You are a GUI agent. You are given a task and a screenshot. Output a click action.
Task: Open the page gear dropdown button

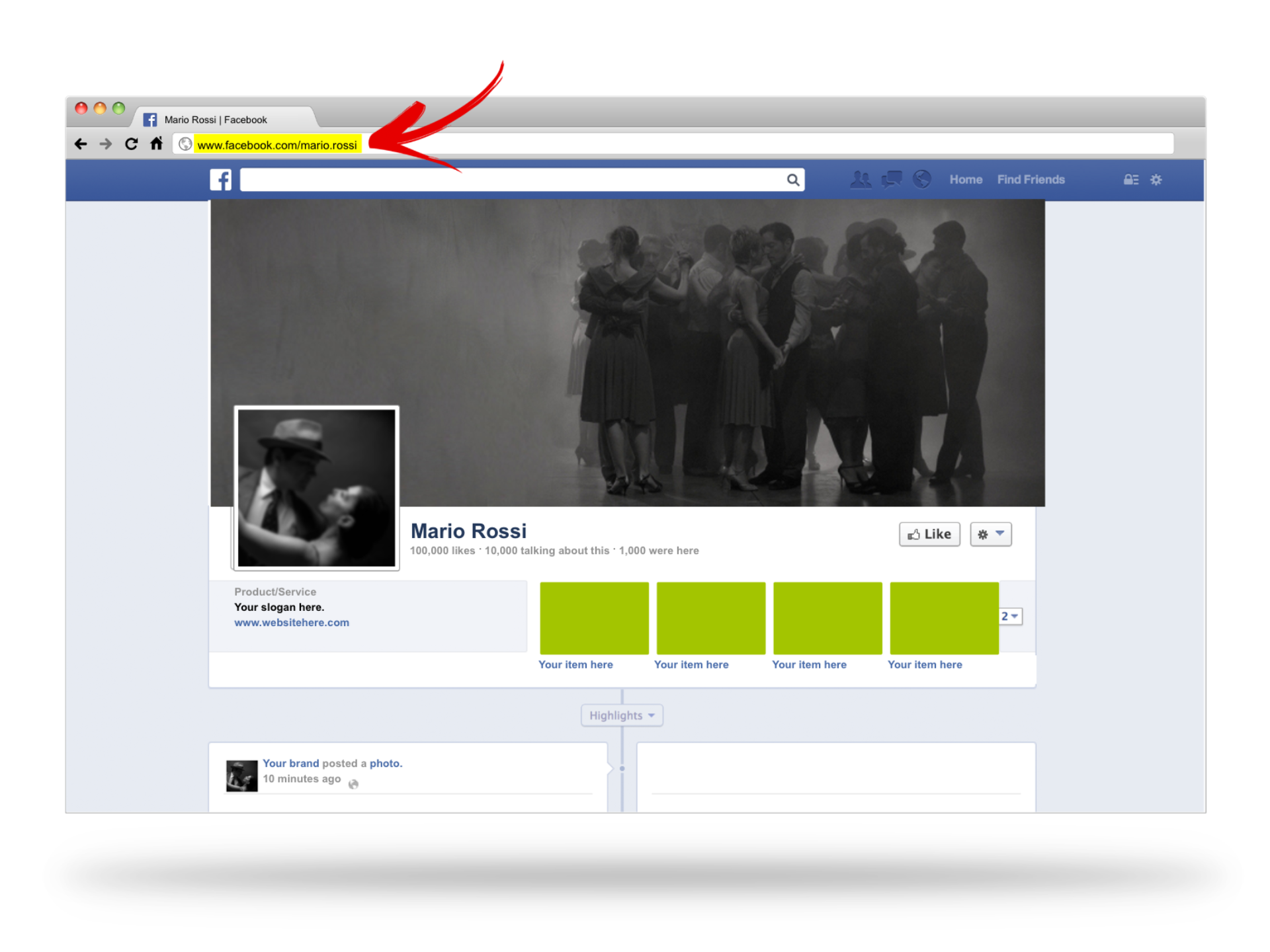[991, 534]
